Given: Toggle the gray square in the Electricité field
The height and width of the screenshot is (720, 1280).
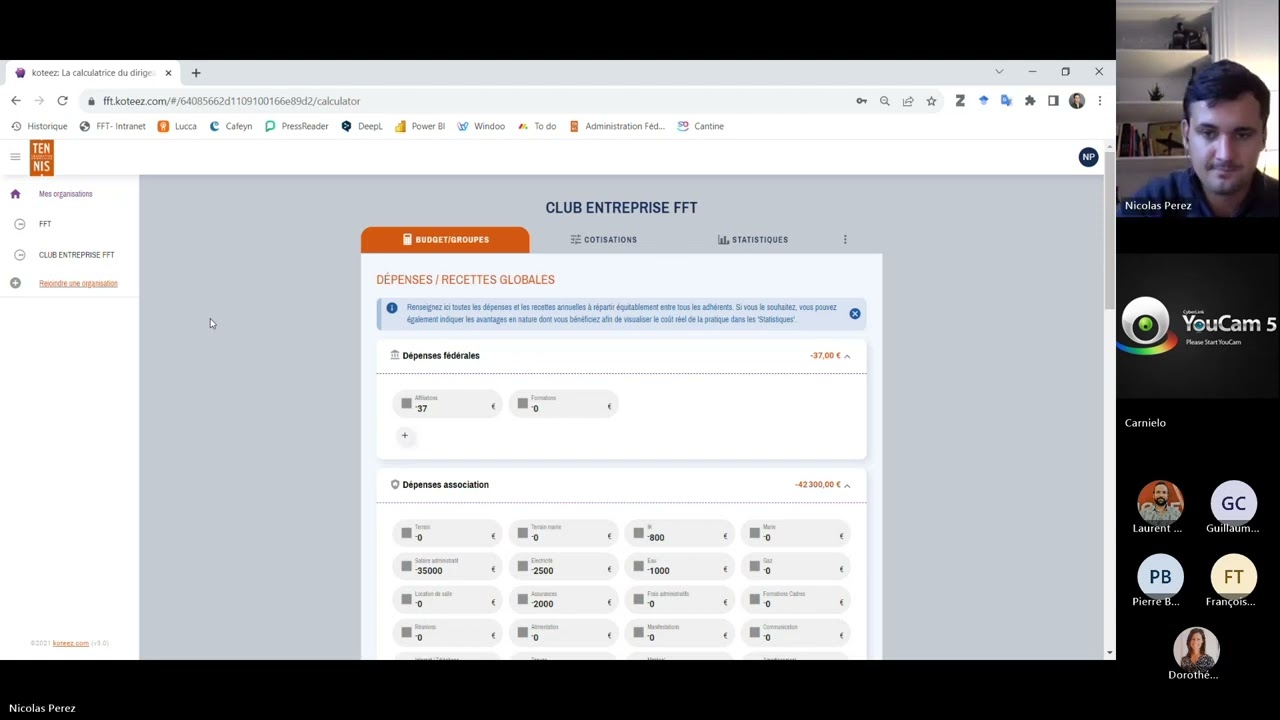Looking at the screenshot, I should pos(522,566).
